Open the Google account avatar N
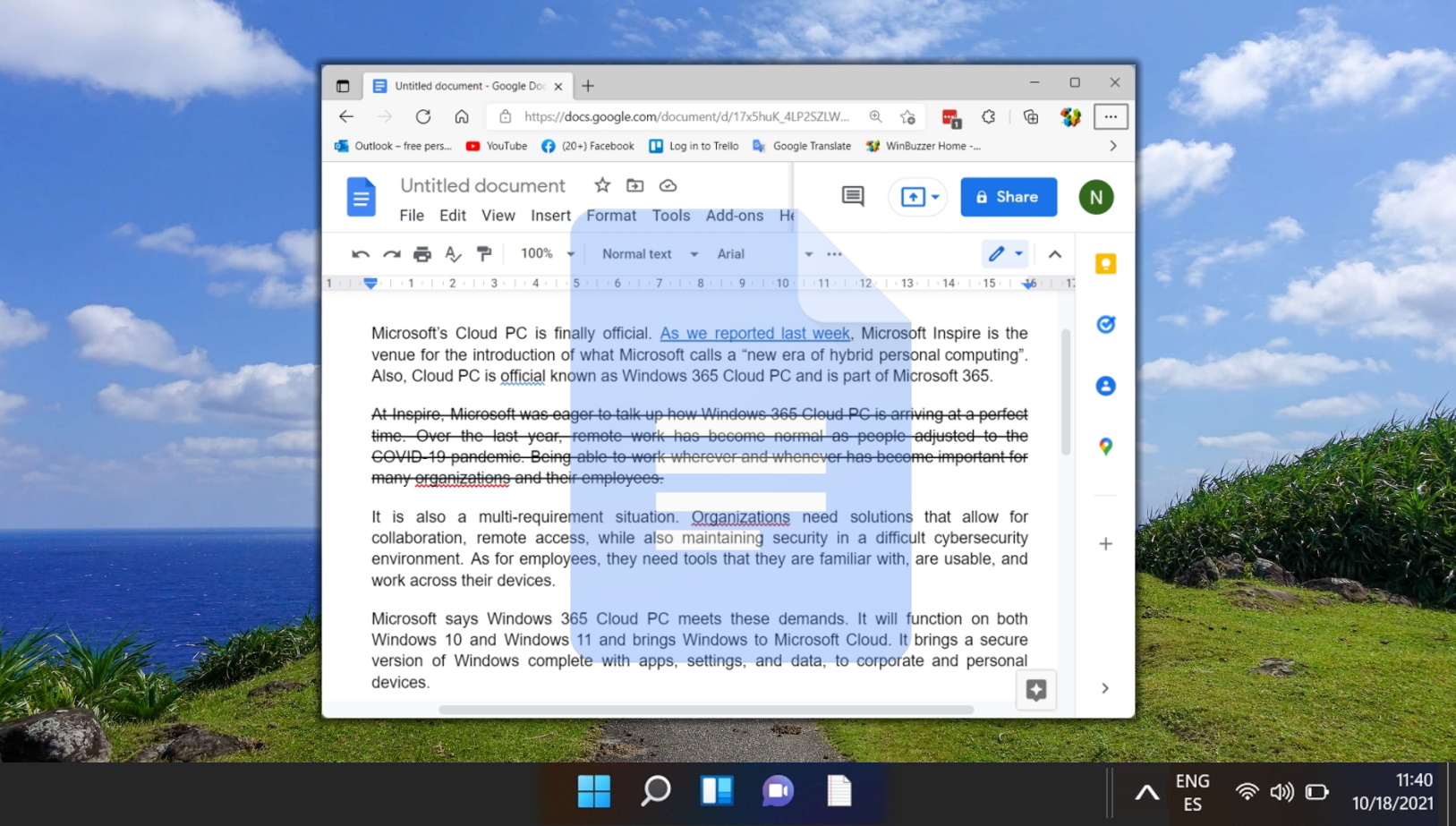The width and height of the screenshot is (1456, 826). [x=1096, y=197]
